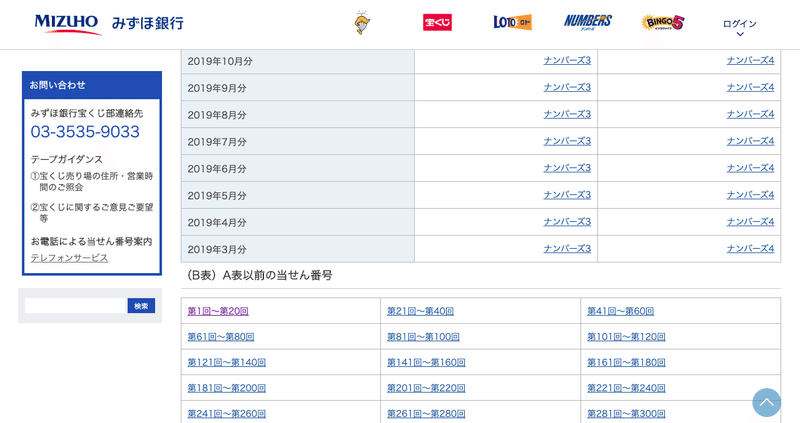The width and height of the screenshot is (800, 423).
Task: Select the 2019年8月分 row label
Action: 217,115
